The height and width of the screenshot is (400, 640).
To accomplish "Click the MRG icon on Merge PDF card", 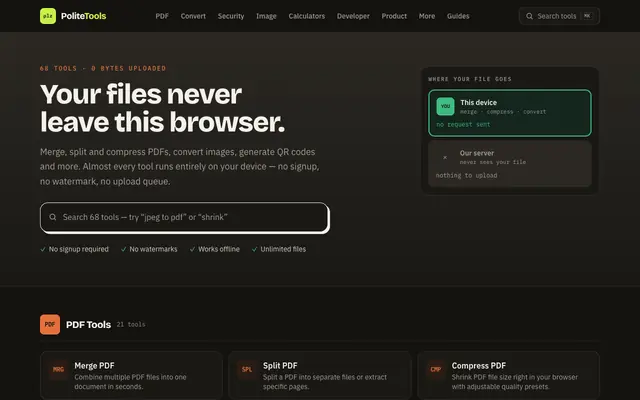I will coord(58,369).
